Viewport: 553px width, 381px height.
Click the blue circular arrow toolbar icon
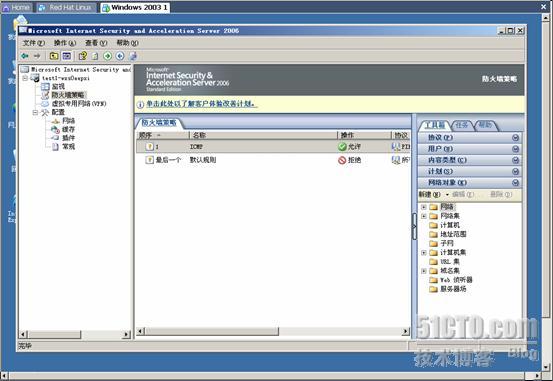pos(120,56)
